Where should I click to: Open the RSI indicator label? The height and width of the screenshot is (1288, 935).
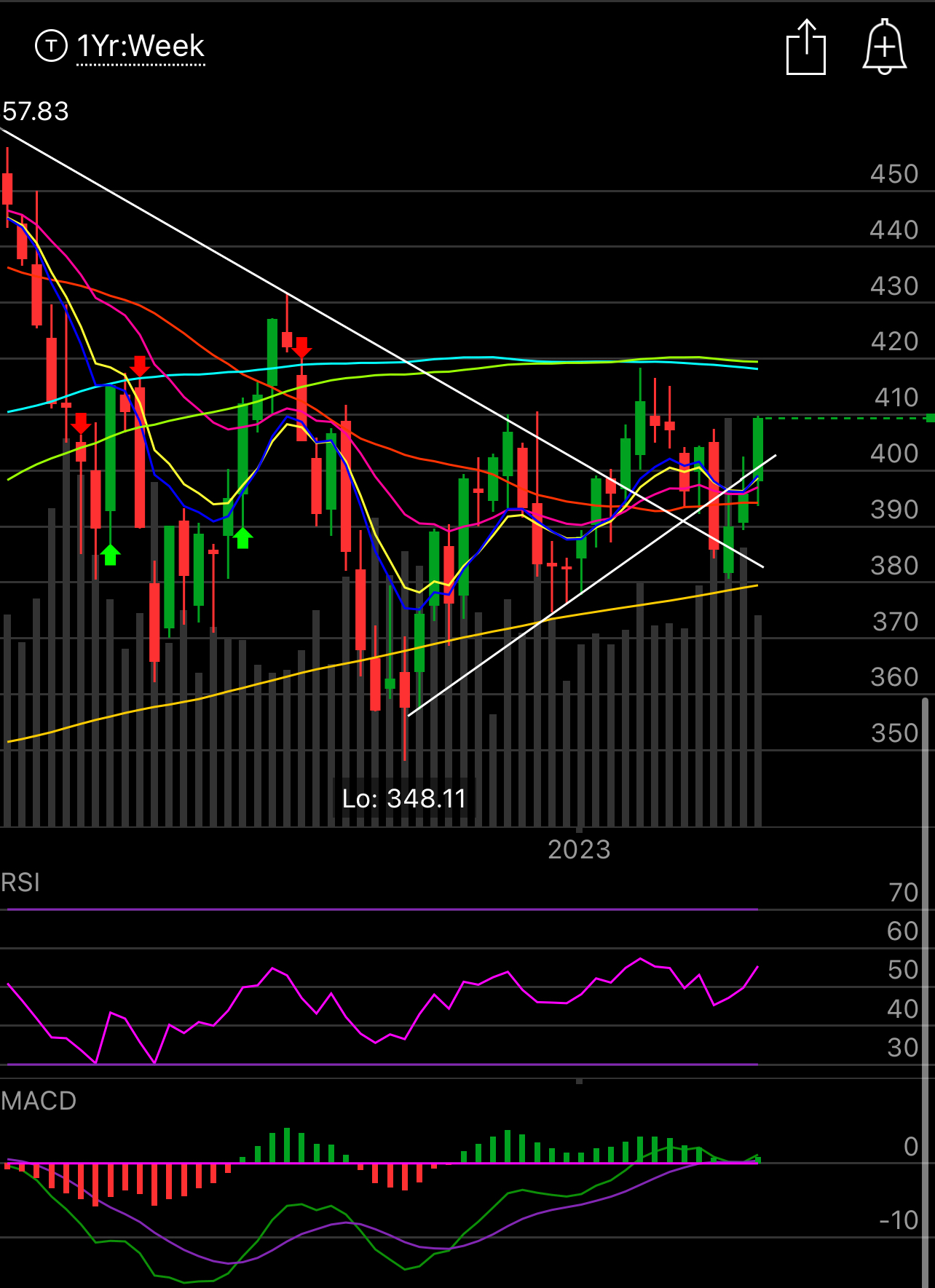click(20, 882)
